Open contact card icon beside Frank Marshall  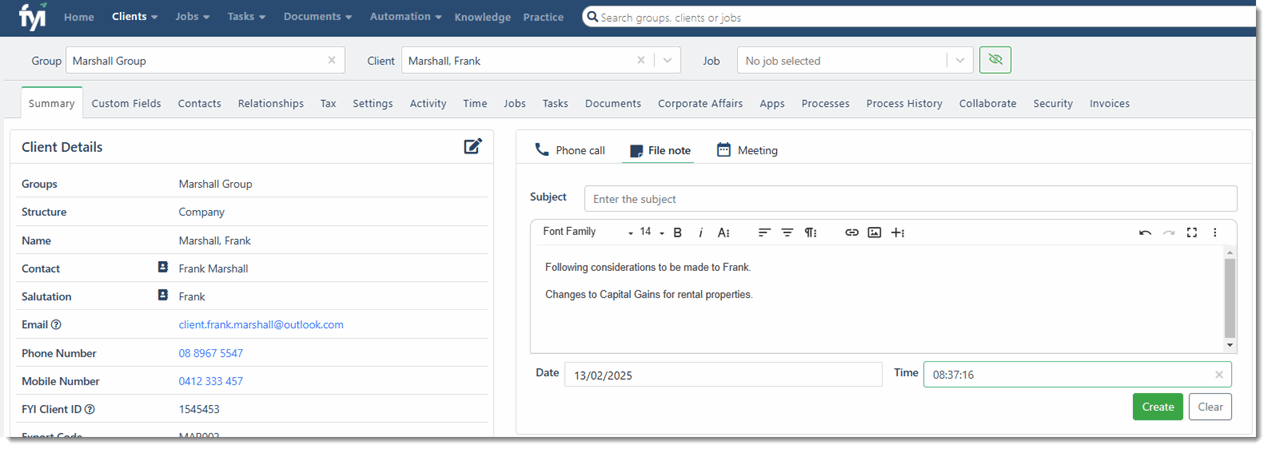click(x=163, y=268)
